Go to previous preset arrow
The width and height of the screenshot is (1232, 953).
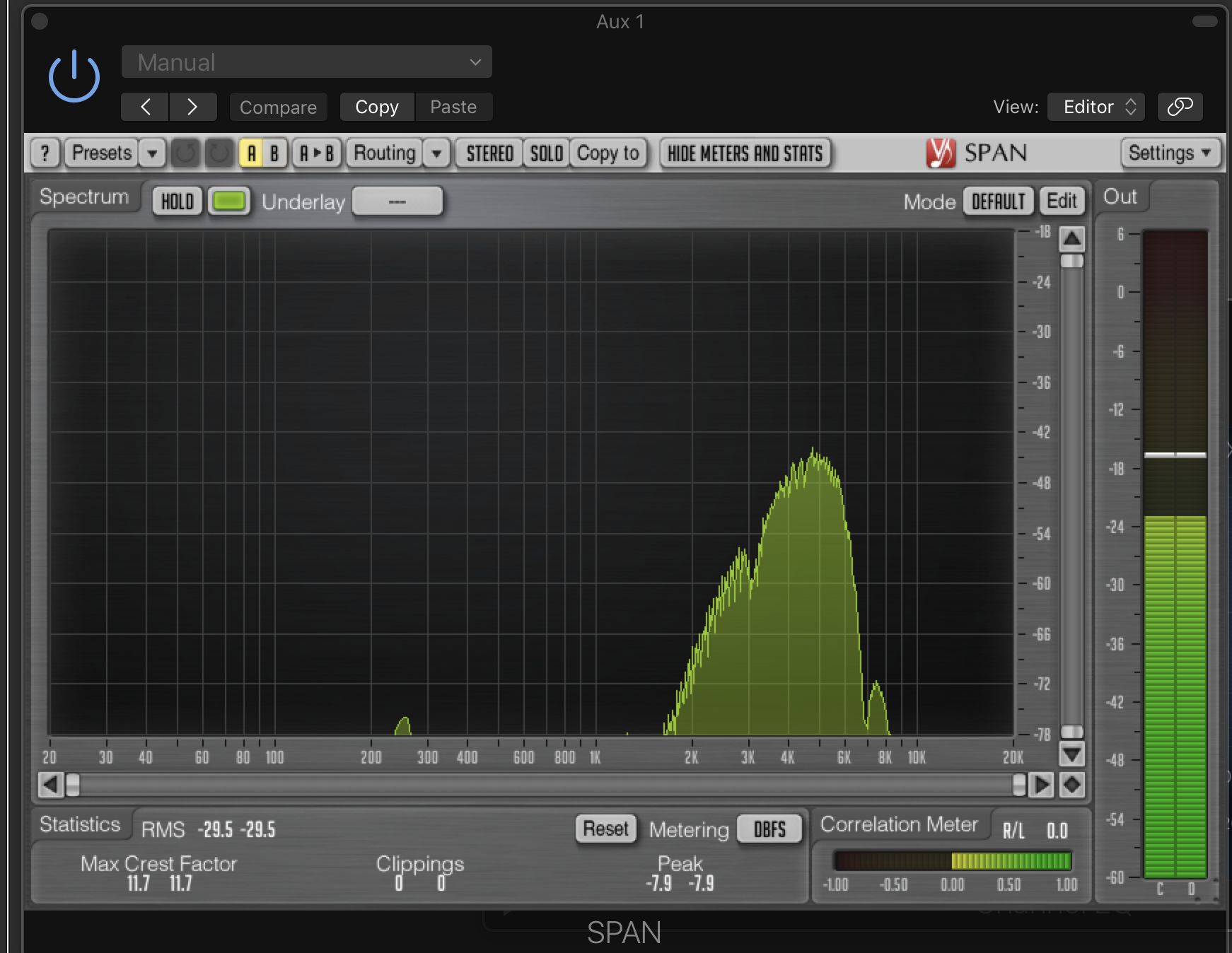[145, 107]
